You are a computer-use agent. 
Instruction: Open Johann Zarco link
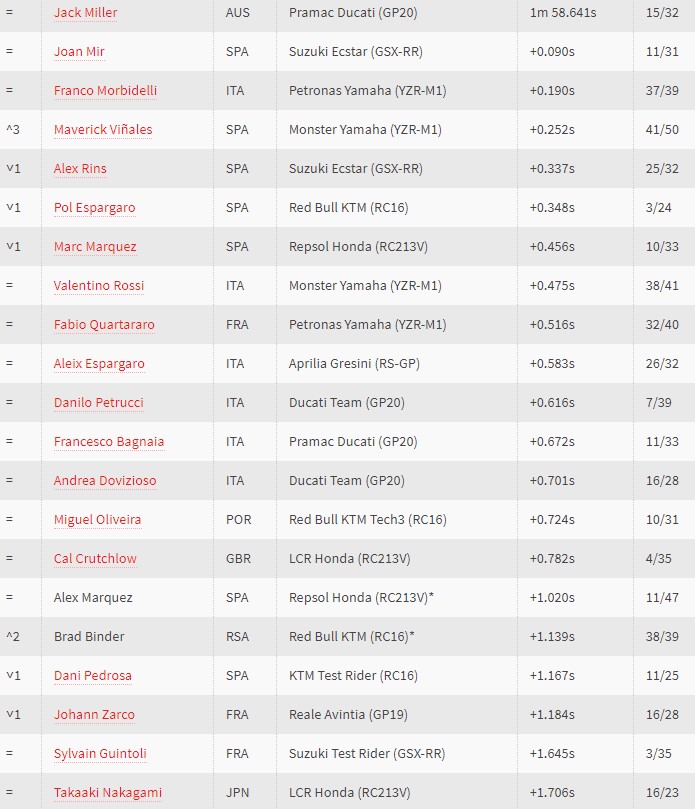pos(94,715)
